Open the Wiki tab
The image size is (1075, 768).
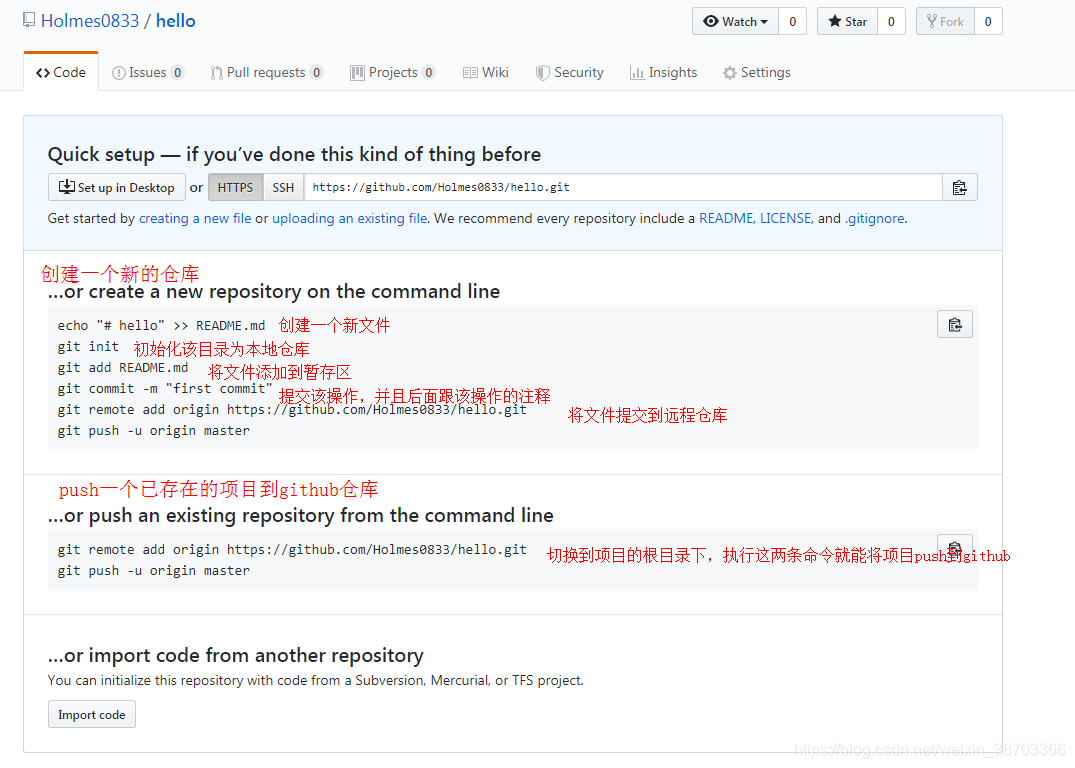485,72
